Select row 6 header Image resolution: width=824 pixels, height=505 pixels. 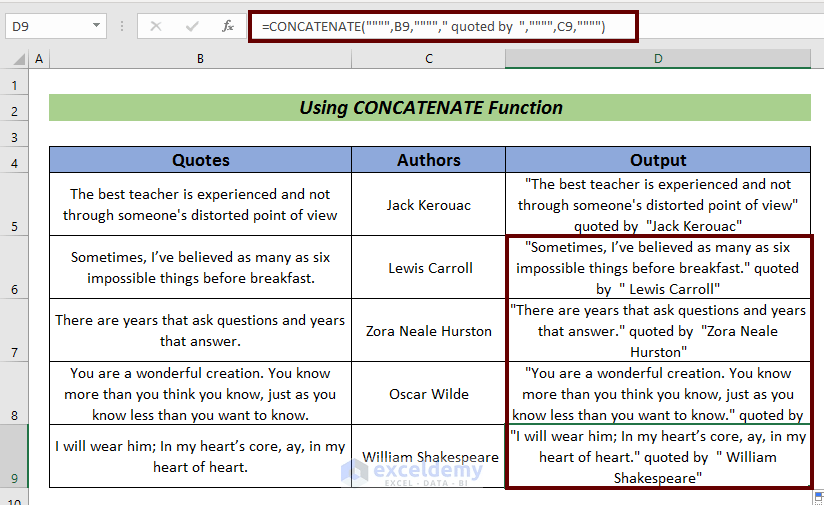pyautogui.click(x=14, y=267)
